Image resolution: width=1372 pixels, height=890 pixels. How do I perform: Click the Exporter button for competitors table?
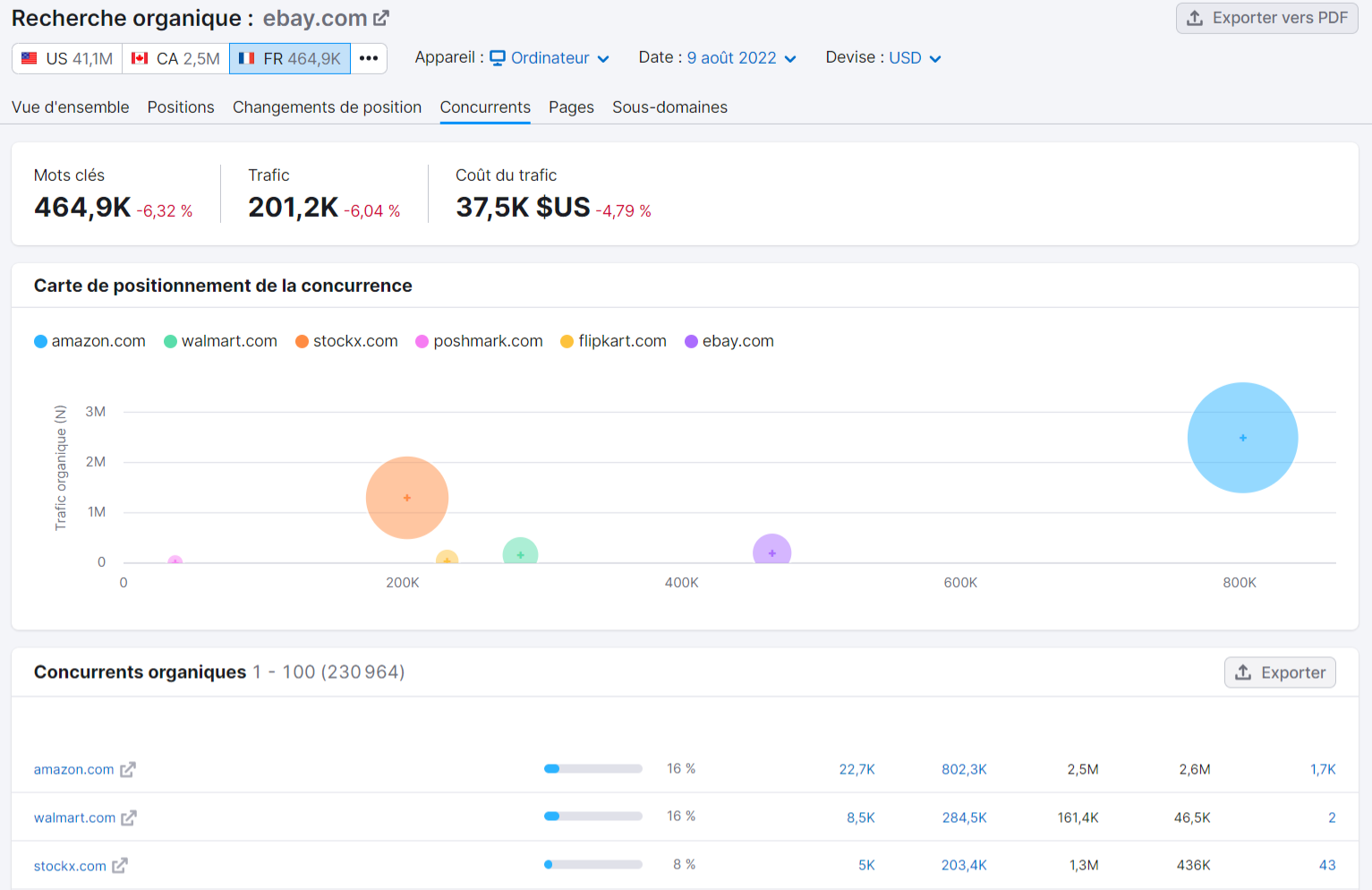point(1280,672)
